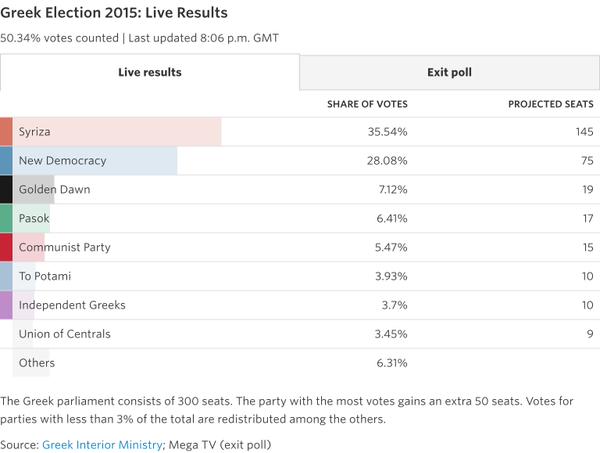
Task: Click the Pasok green color swatch
Action: (x=6, y=218)
